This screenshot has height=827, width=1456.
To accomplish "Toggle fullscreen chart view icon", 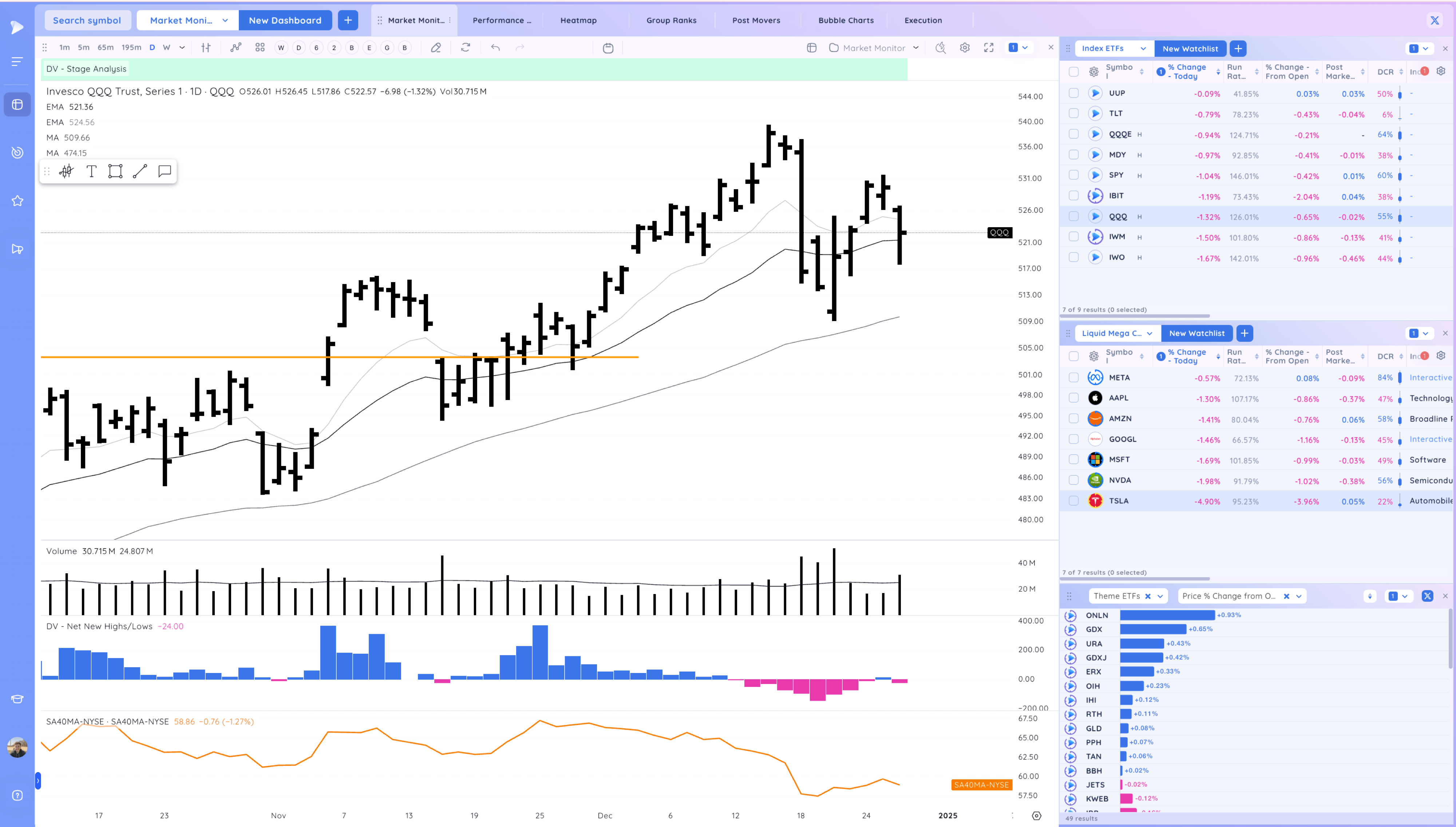I will (x=989, y=48).
